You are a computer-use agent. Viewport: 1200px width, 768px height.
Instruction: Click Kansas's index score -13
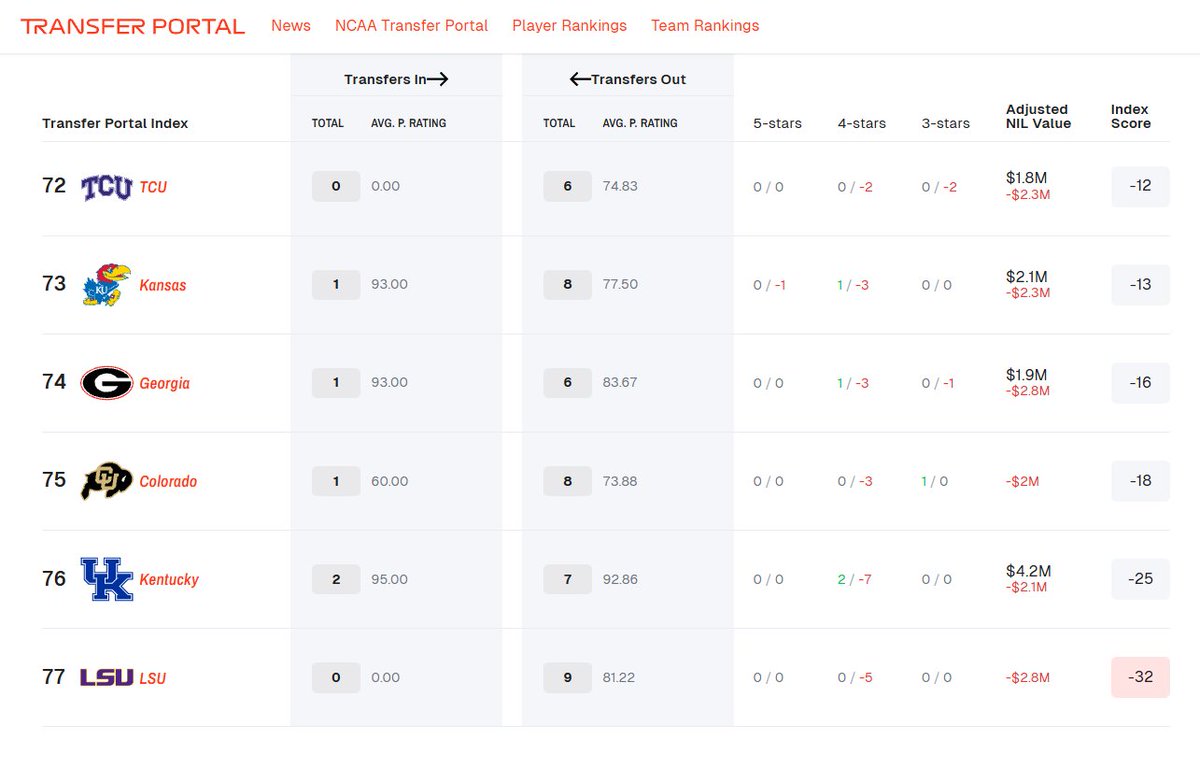1140,284
